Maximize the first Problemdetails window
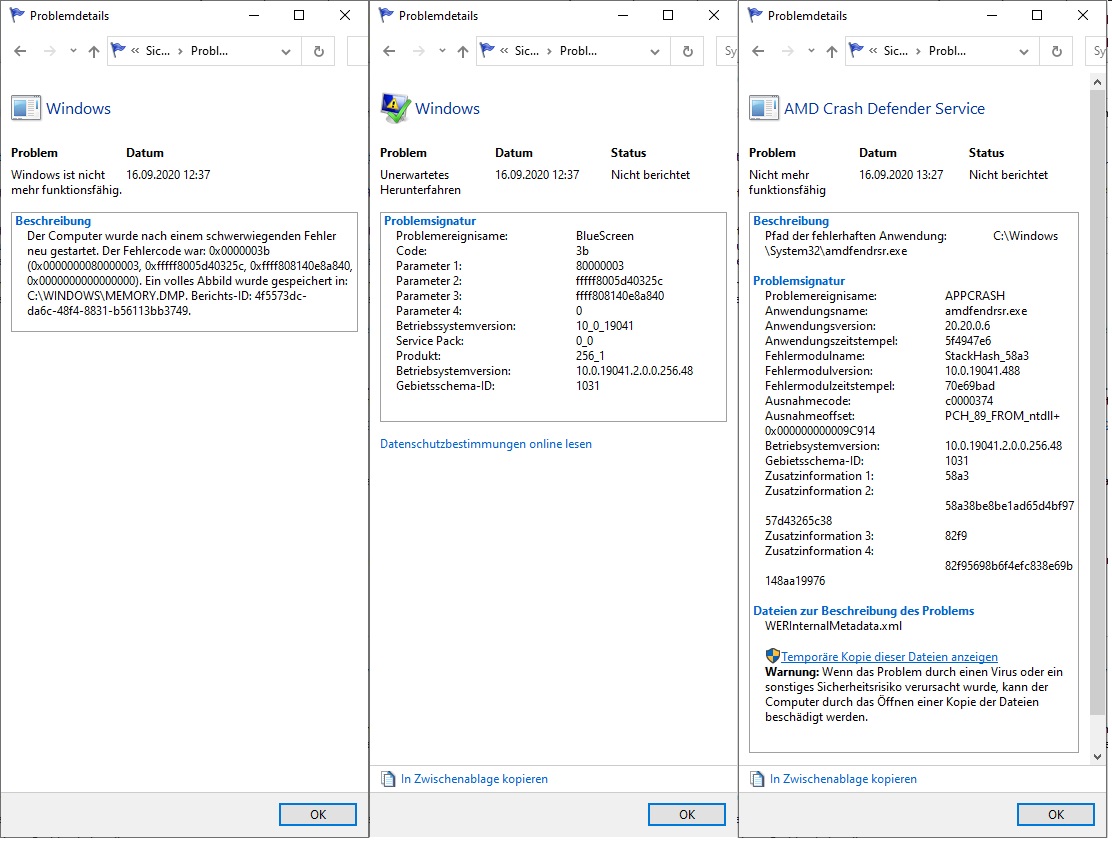The width and height of the screenshot is (1112, 842). point(299,15)
